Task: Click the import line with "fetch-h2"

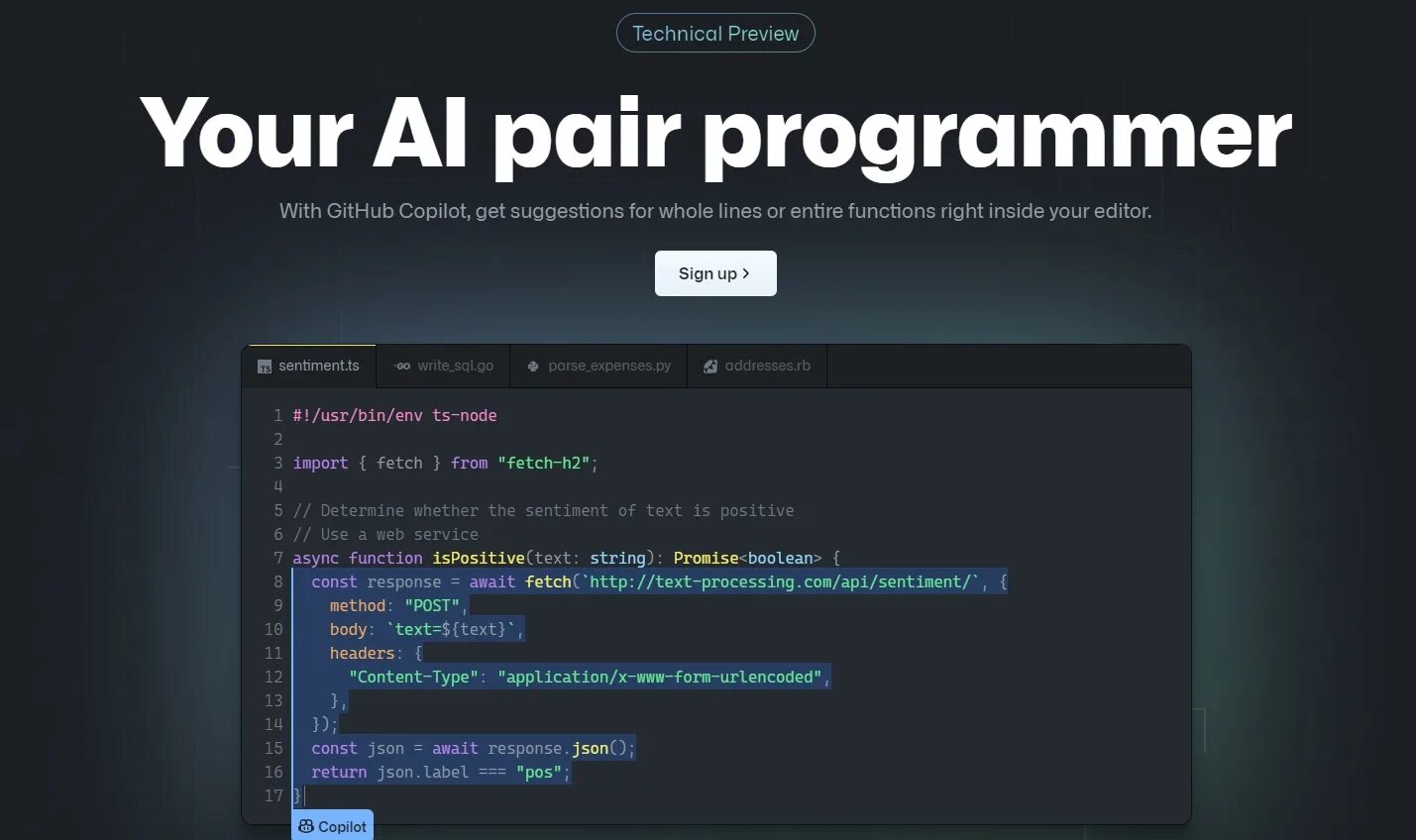Action: pos(445,464)
